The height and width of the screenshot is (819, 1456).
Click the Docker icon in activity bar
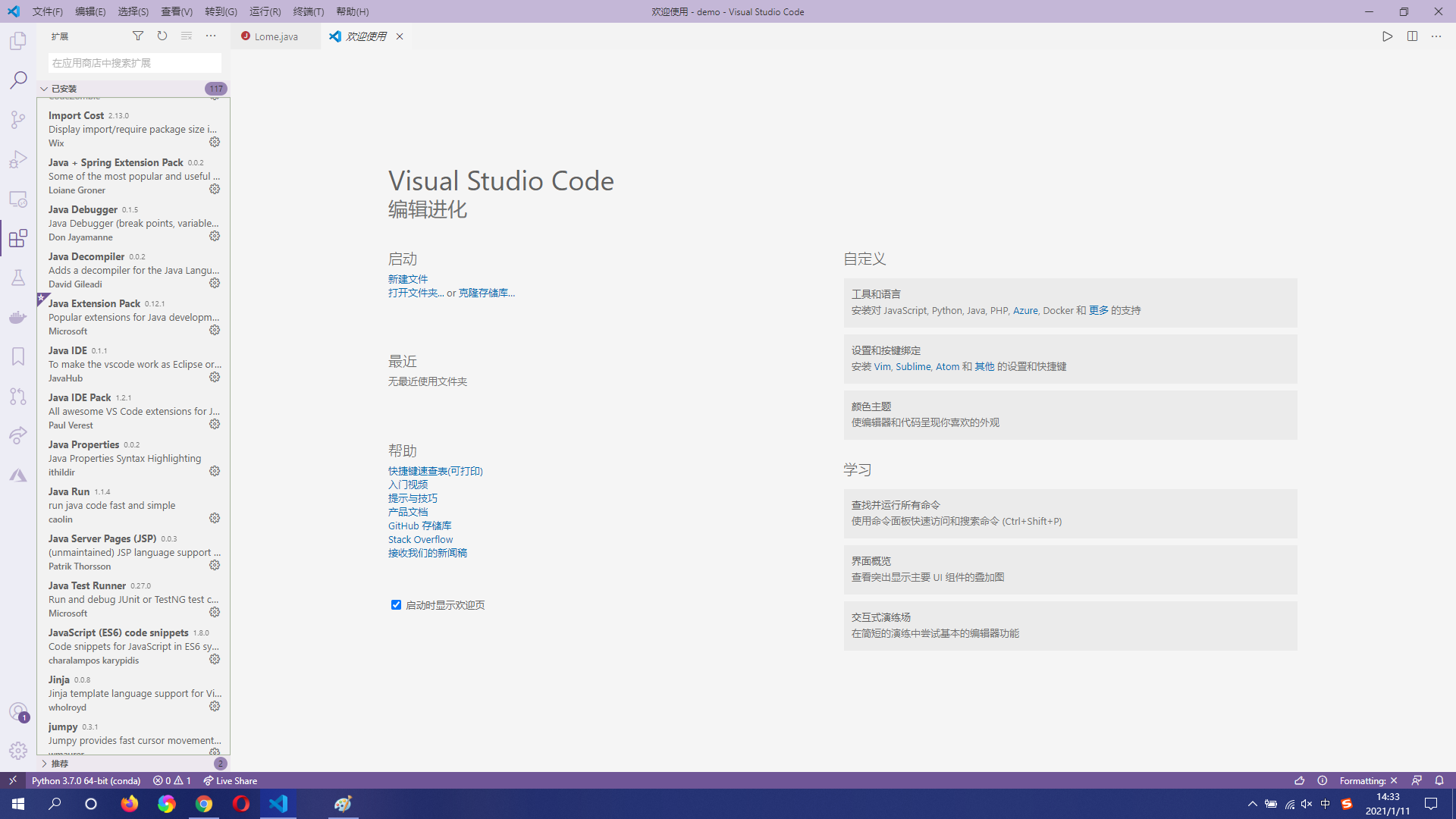pyautogui.click(x=18, y=317)
